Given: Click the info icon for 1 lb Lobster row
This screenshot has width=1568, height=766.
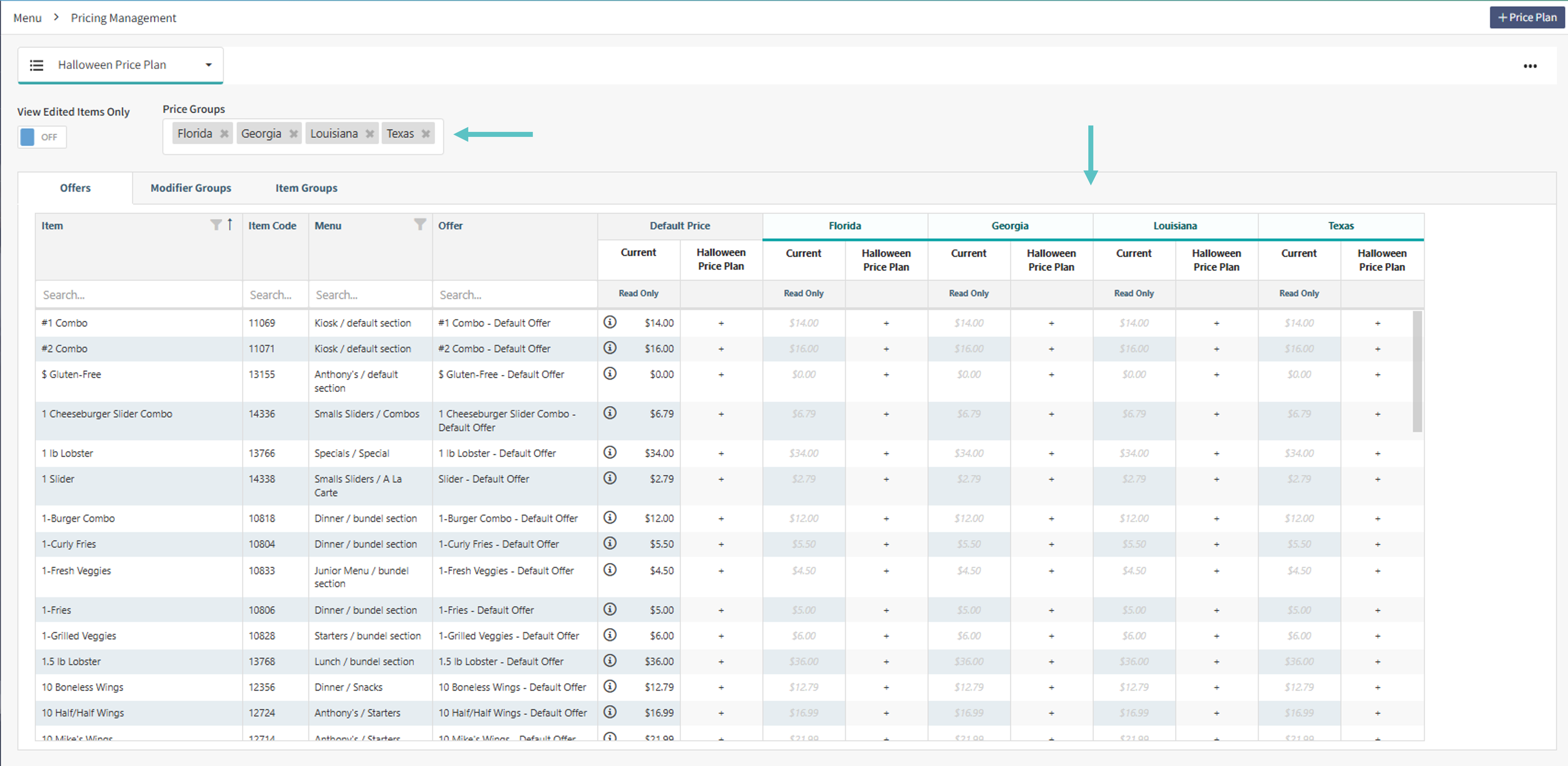Looking at the screenshot, I should coord(609,452).
